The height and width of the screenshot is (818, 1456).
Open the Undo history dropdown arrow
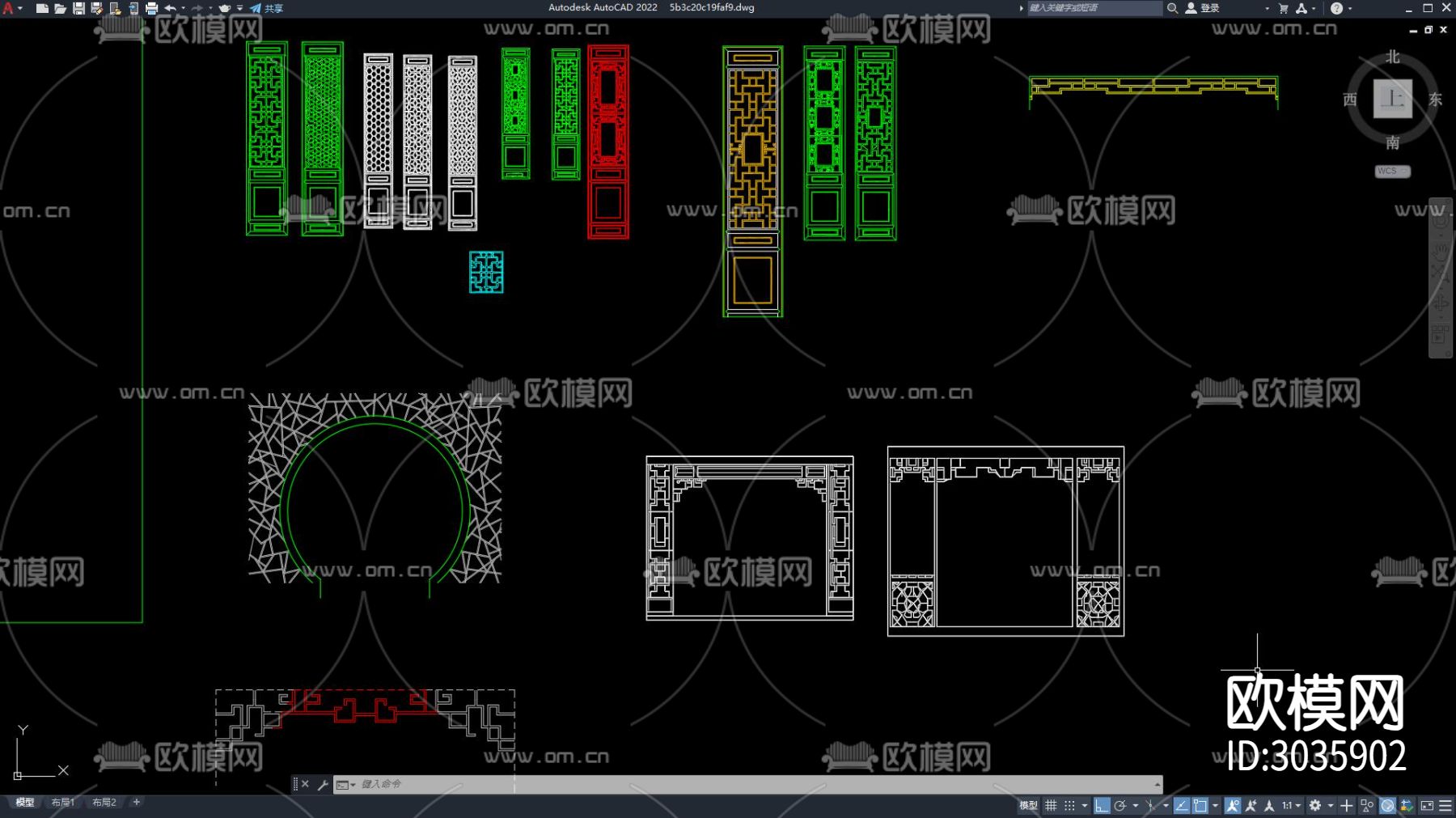point(183,8)
